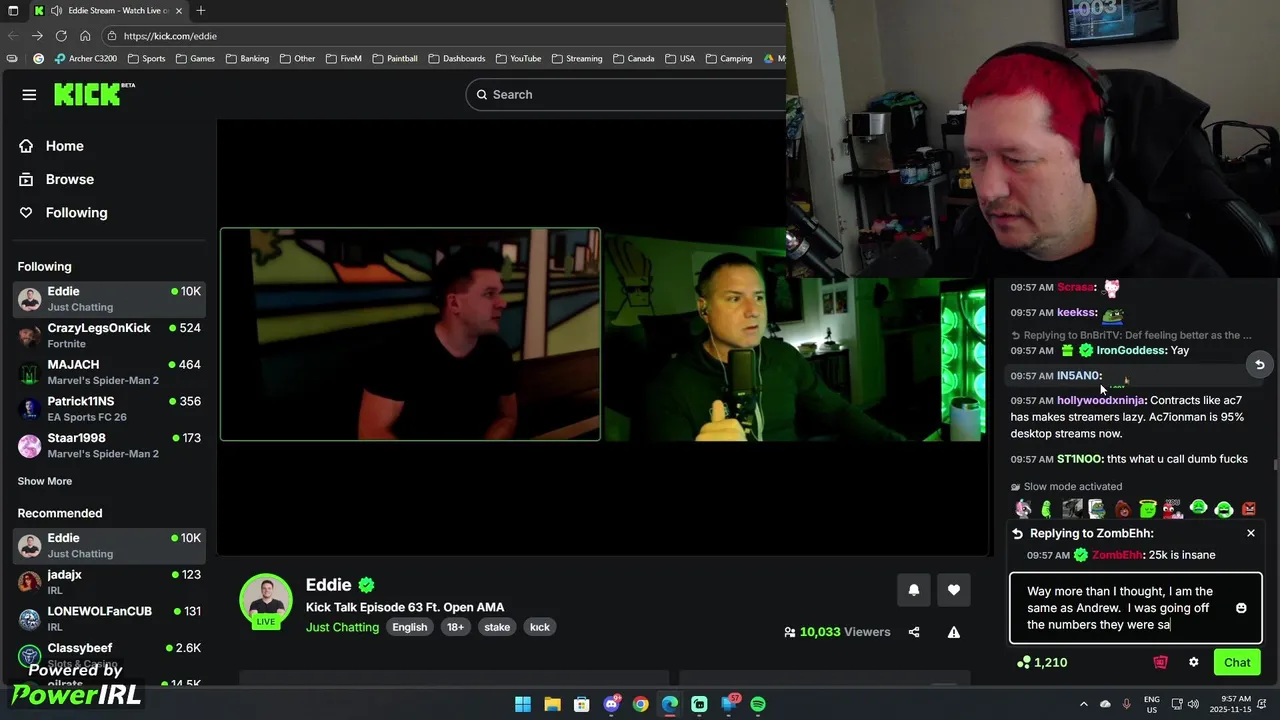Open Spotify from taskbar
This screenshot has height=720, width=1280.
(758, 704)
